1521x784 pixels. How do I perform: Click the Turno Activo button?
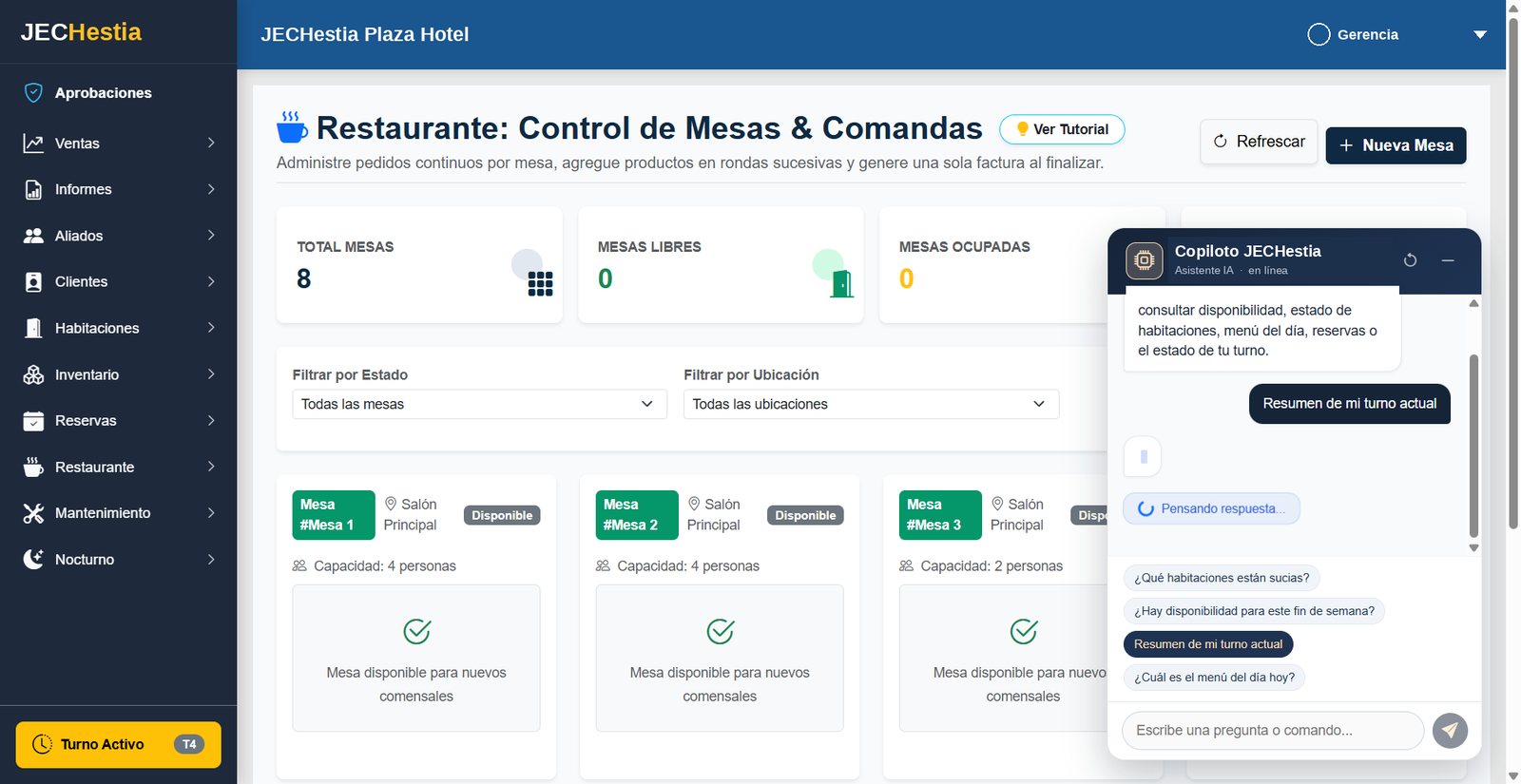pos(118,744)
